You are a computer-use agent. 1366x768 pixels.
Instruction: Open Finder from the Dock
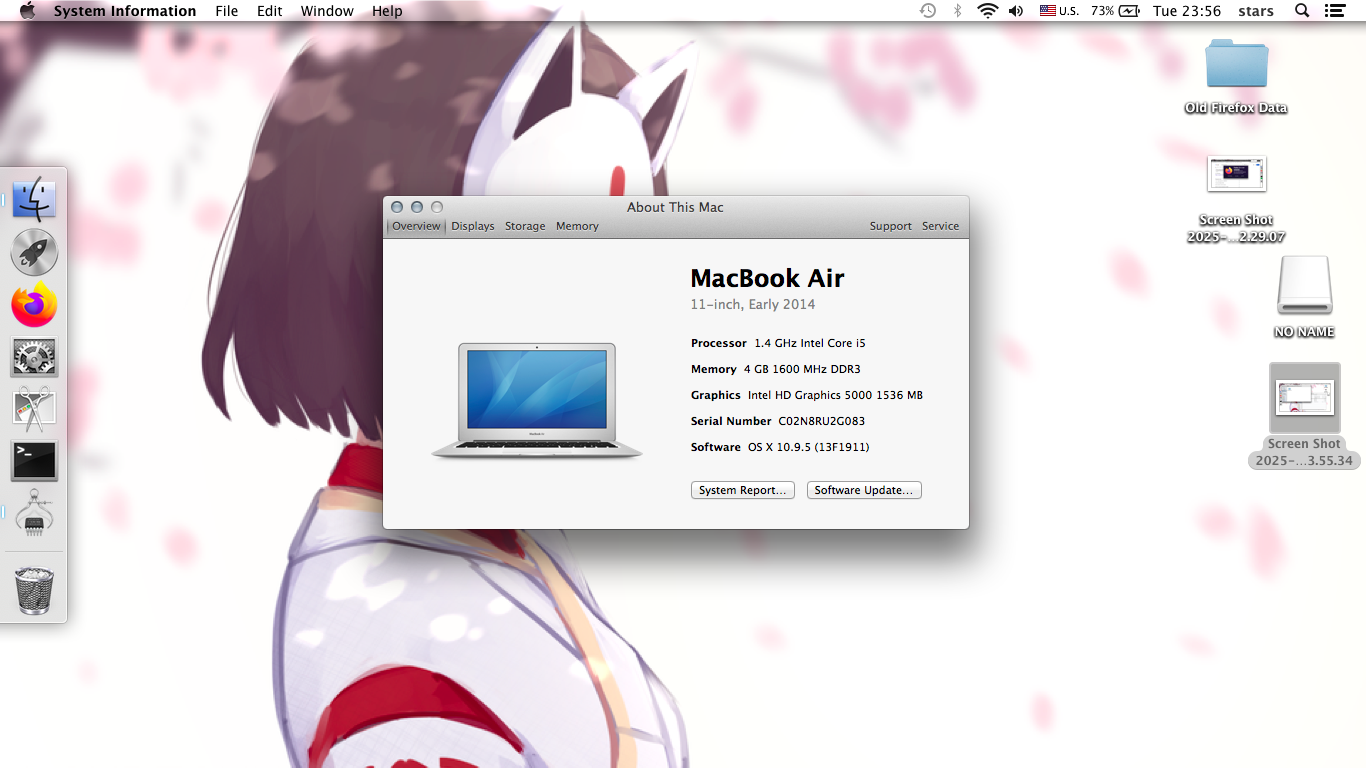pos(34,197)
